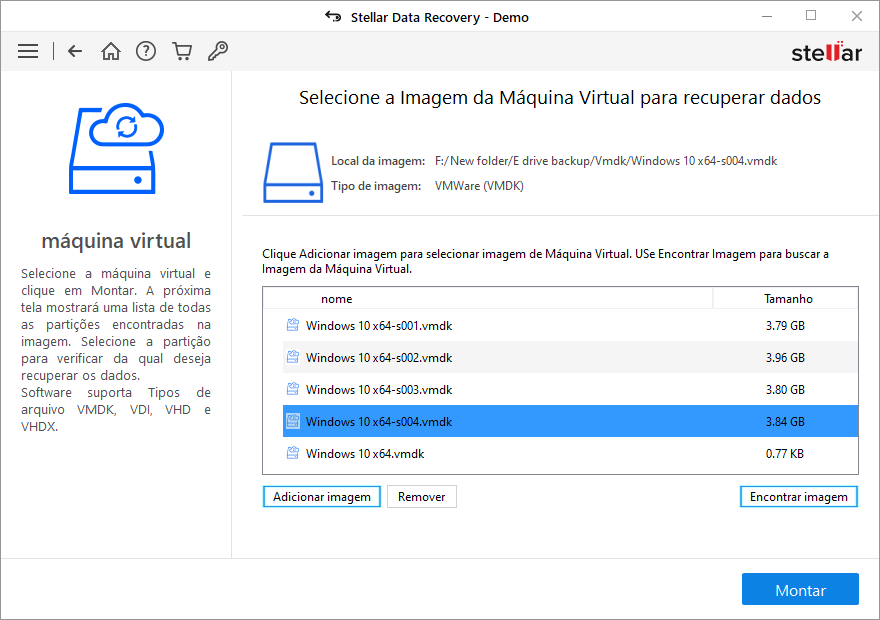The width and height of the screenshot is (880, 620).
Task: Click the app icon in the title bar
Action: pos(333,17)
